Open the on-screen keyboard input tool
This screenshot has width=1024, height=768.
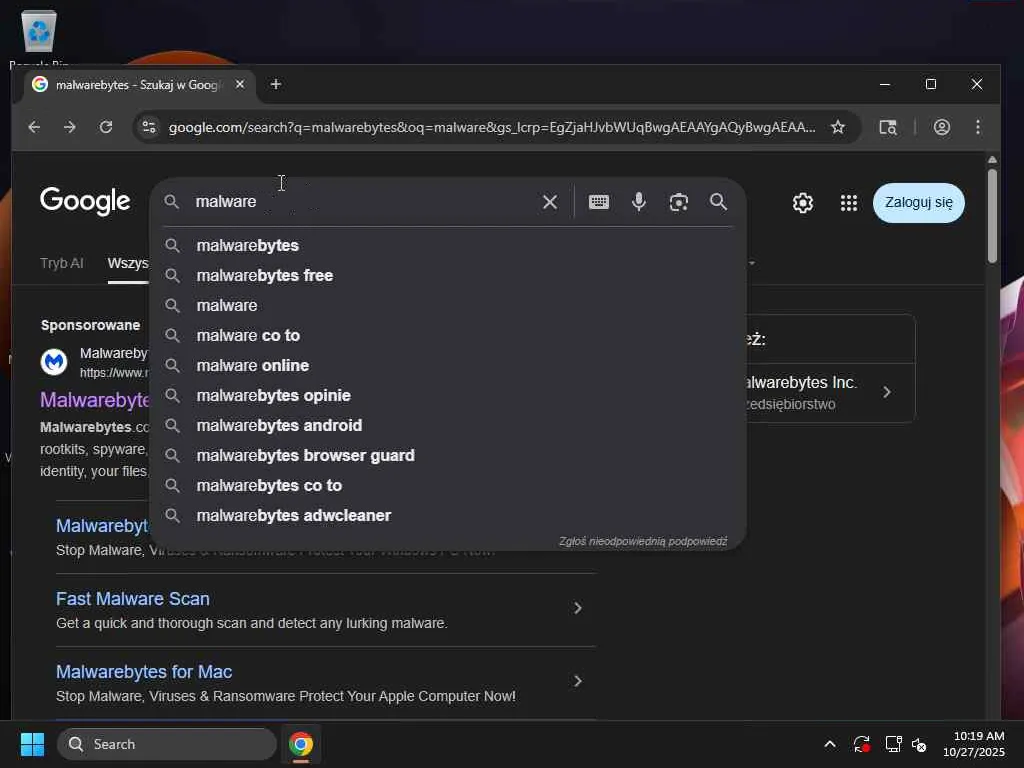pyautogui.click(x=599, y=202)
